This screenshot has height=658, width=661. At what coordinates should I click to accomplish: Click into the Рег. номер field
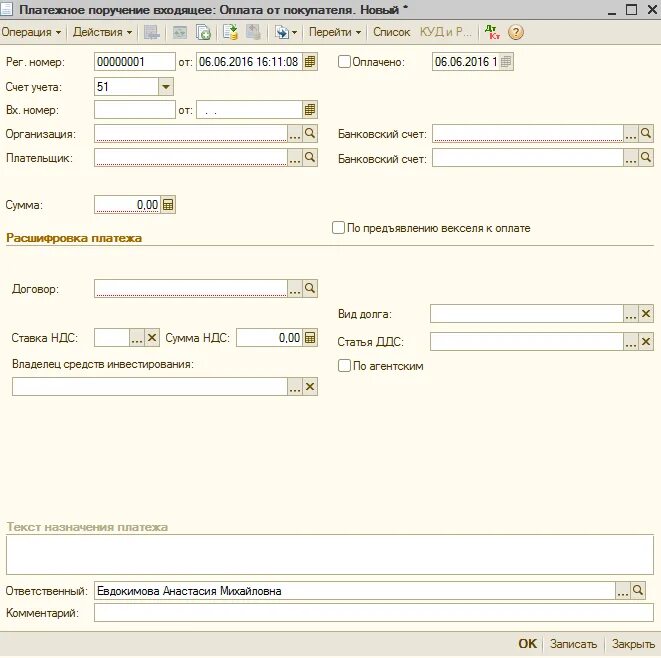point(134,62)
